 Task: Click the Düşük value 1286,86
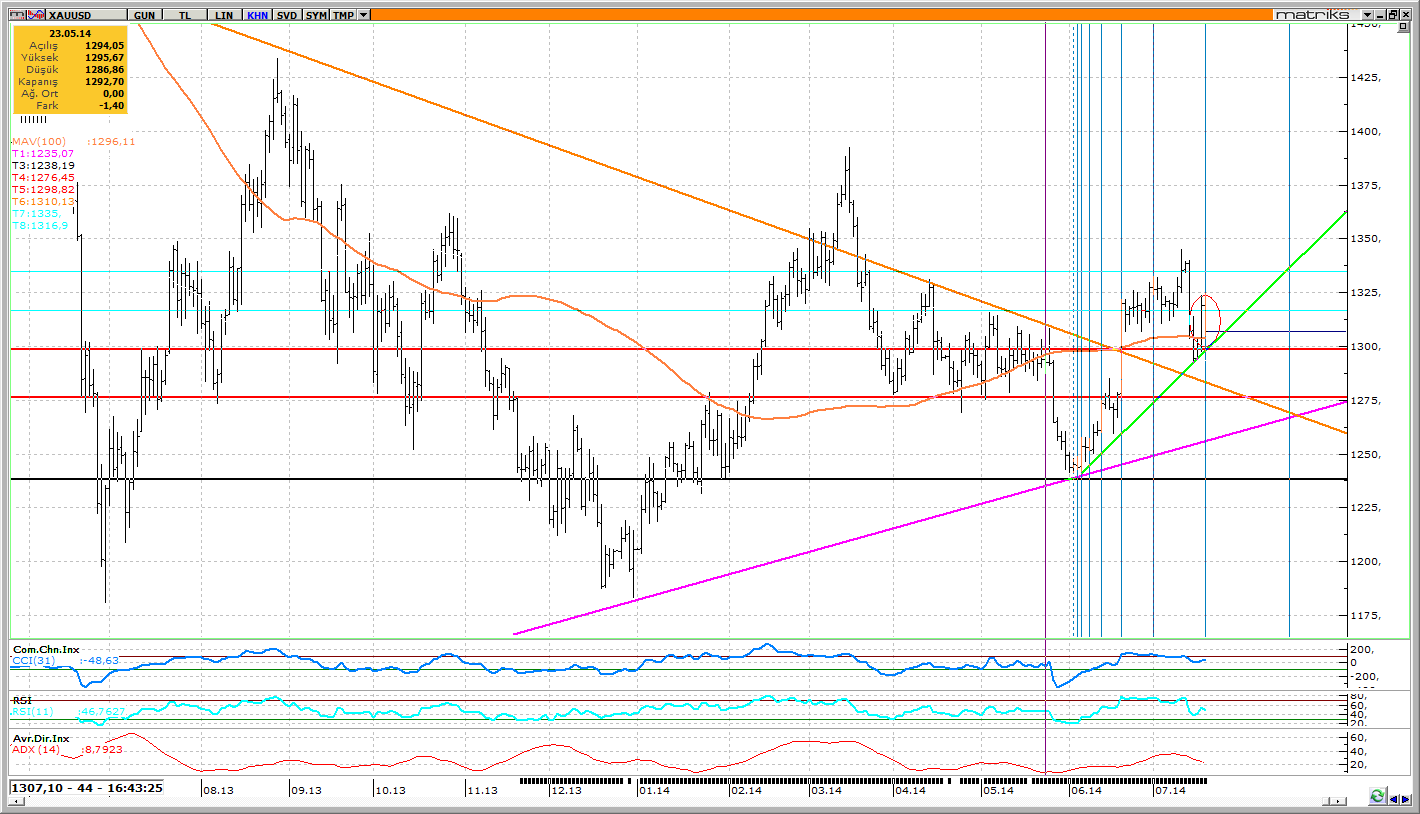coord(105,69)
